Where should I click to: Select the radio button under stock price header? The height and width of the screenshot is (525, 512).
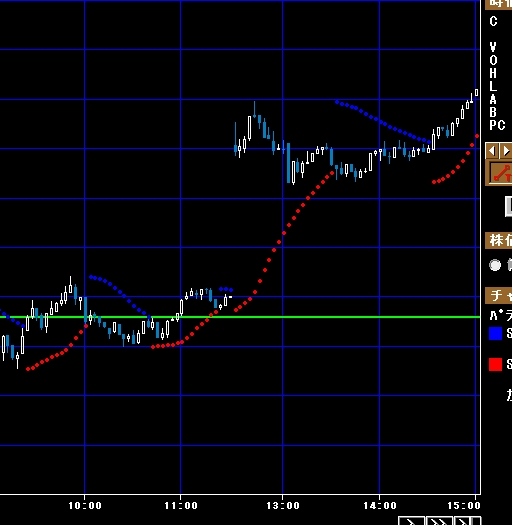(x=495, y=265)
